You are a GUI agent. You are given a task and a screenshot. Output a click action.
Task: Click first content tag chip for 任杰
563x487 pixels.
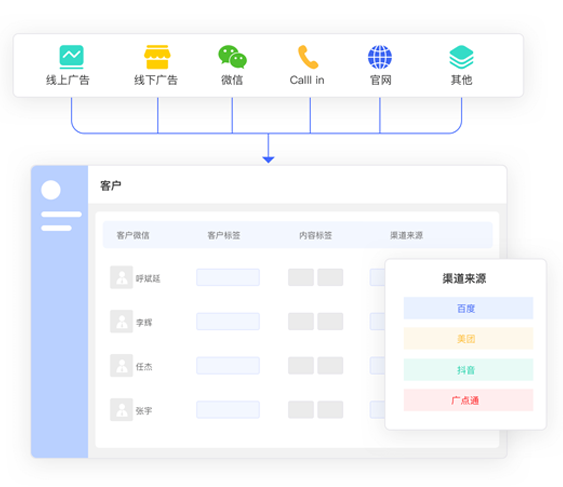(301, 366)
